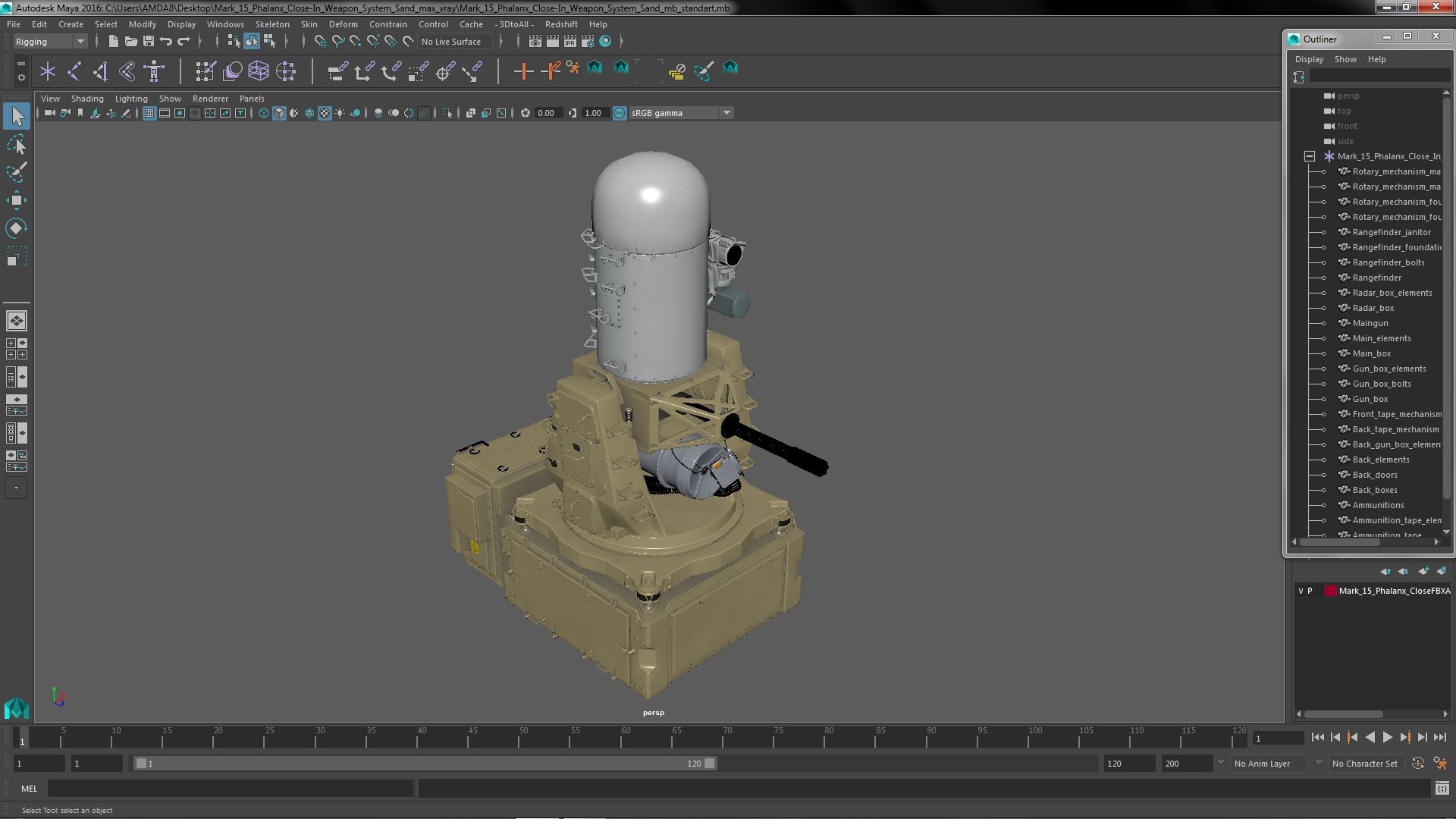1456x819 pixels.
Task: Open the Outliner Display menu
Action: [x=1309, y=59]
